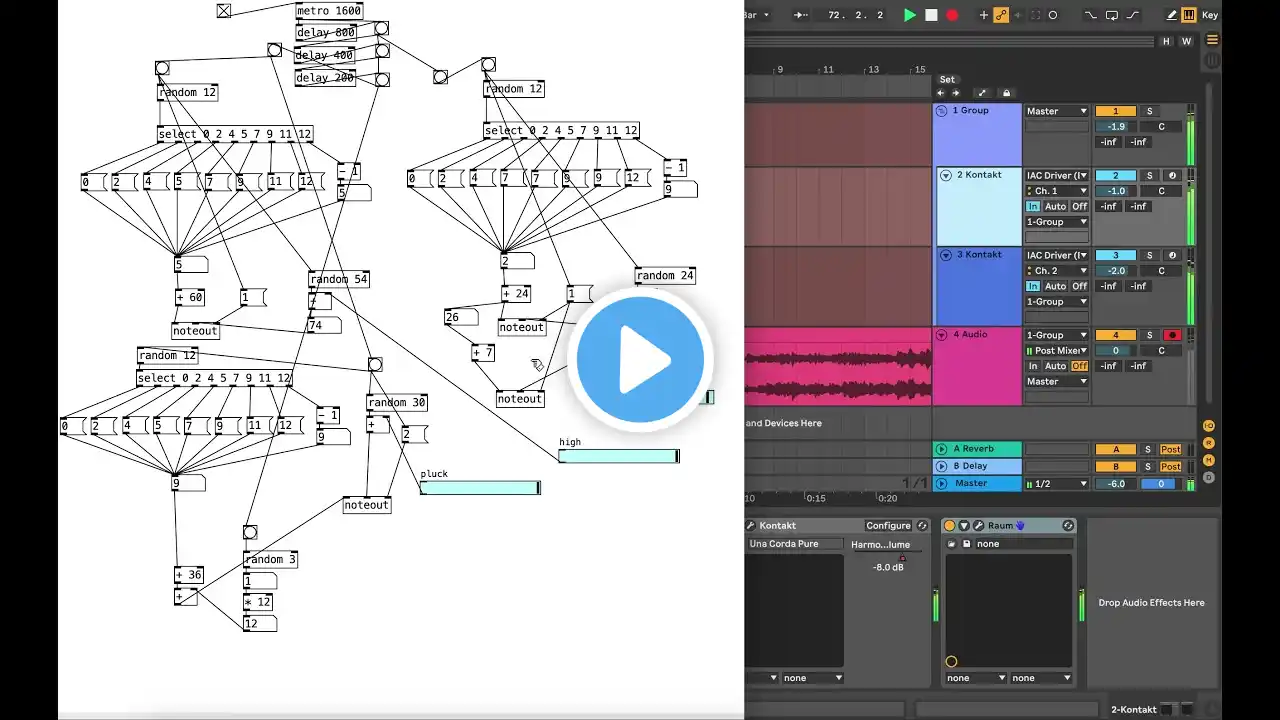Image resolution: width=1280 pixels, height=720 pixels.
Task: Toggle the automation mode icon beside the lock
Action: tap(982, 93)
